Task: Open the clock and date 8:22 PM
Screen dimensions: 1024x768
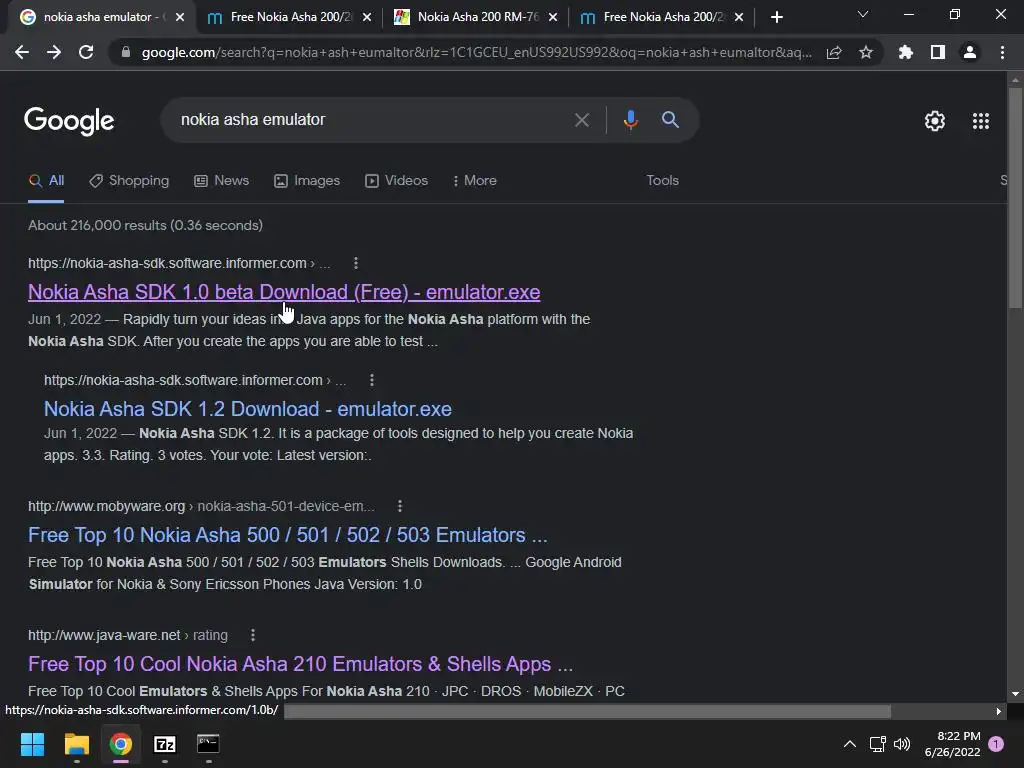Action: (x=952, y=744)
